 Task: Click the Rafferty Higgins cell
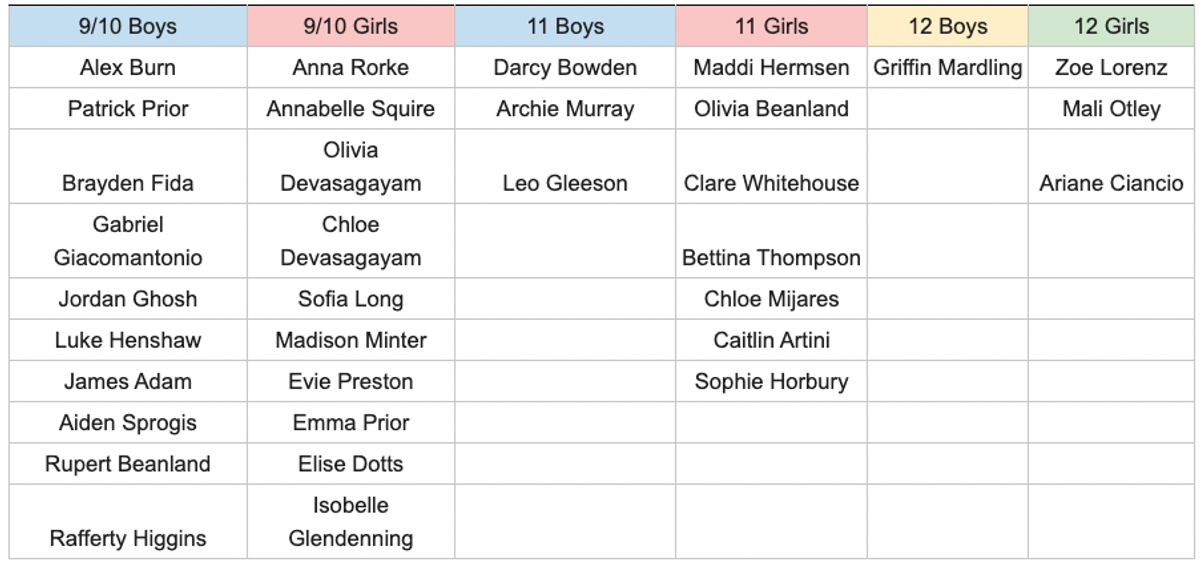(128, 537)
